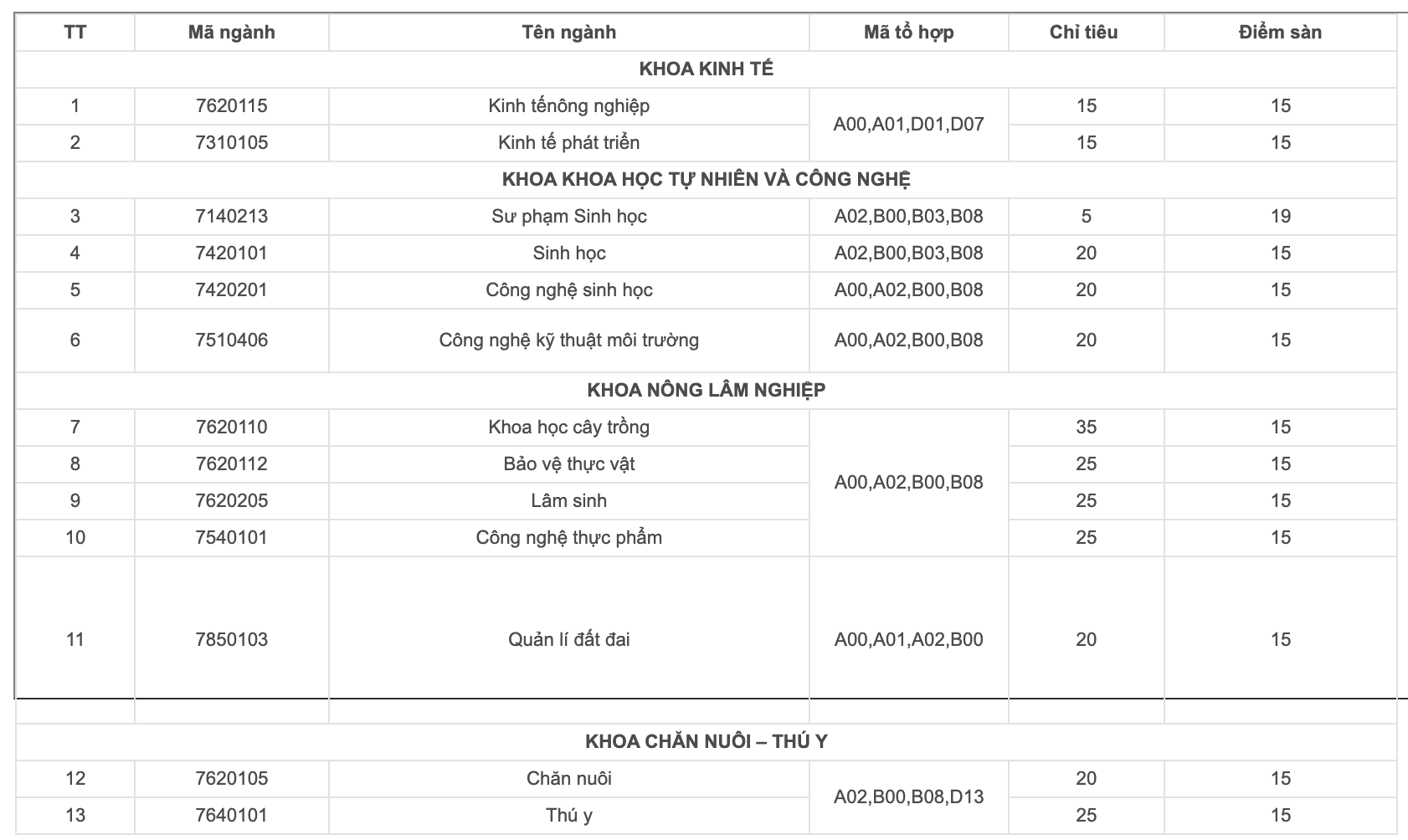Click the 'Công nghệ sinh học' cell
The image size is (1408, 840).
point(568,290)
